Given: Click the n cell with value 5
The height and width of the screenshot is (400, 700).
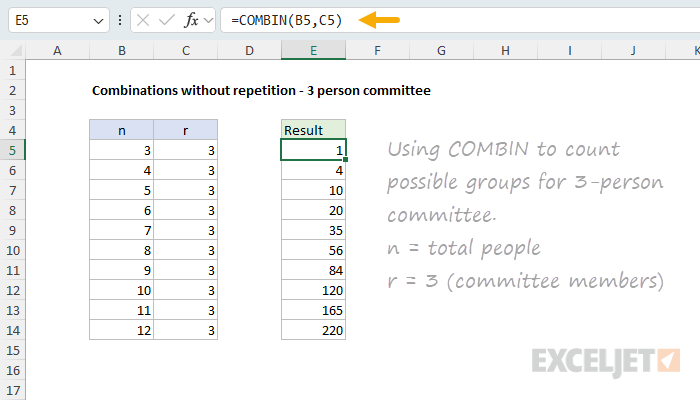Looking at the screenshot, I should 121,191.
